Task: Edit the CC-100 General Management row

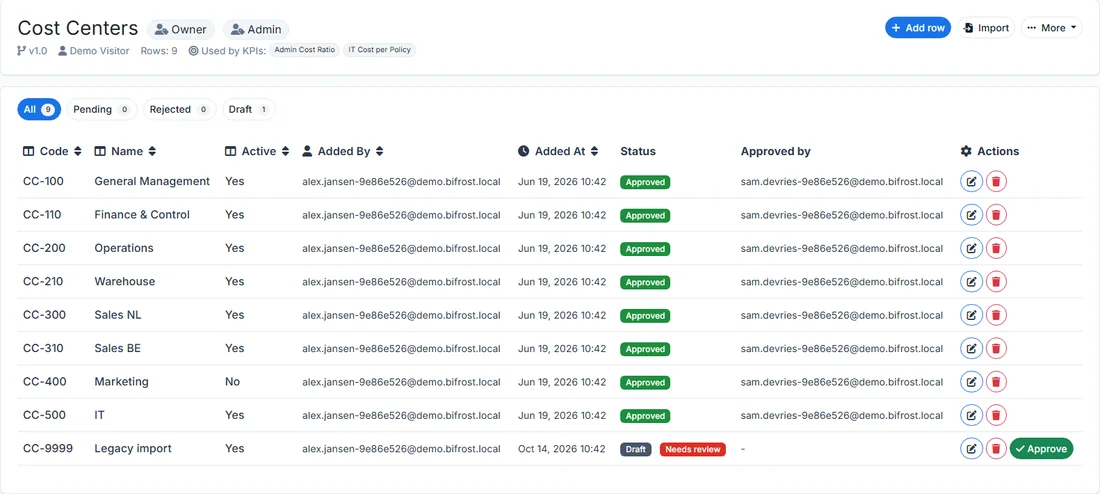Action: point(971,182)
